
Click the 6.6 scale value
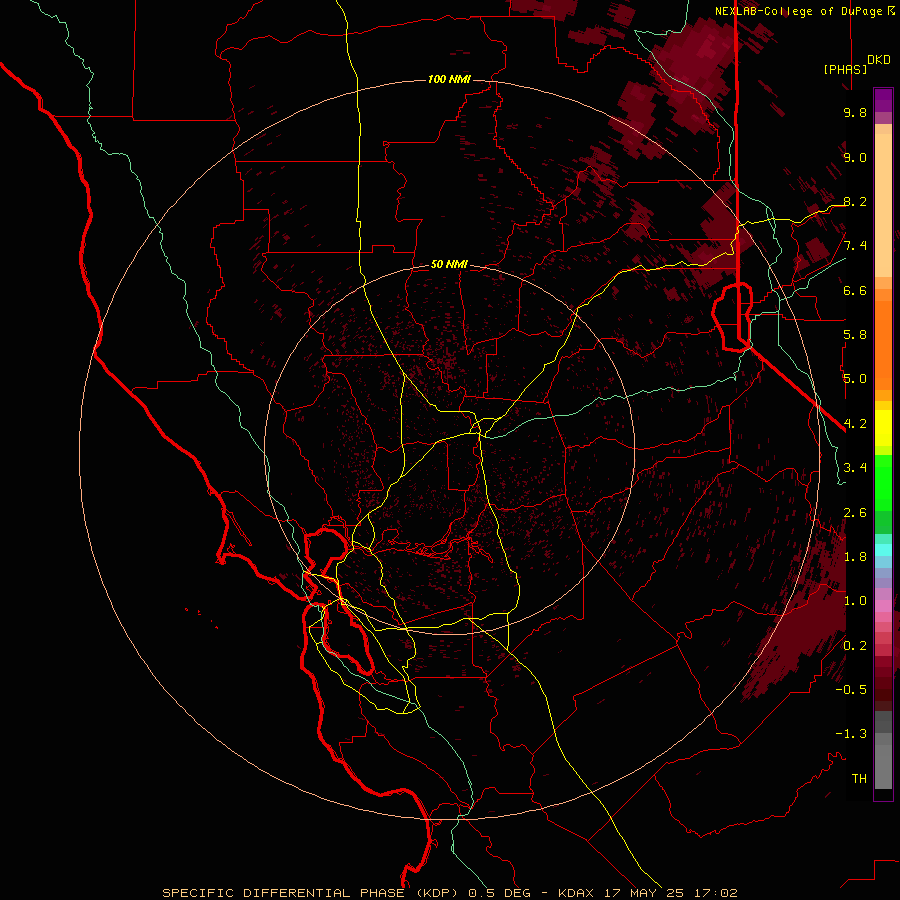click(855, 290)
